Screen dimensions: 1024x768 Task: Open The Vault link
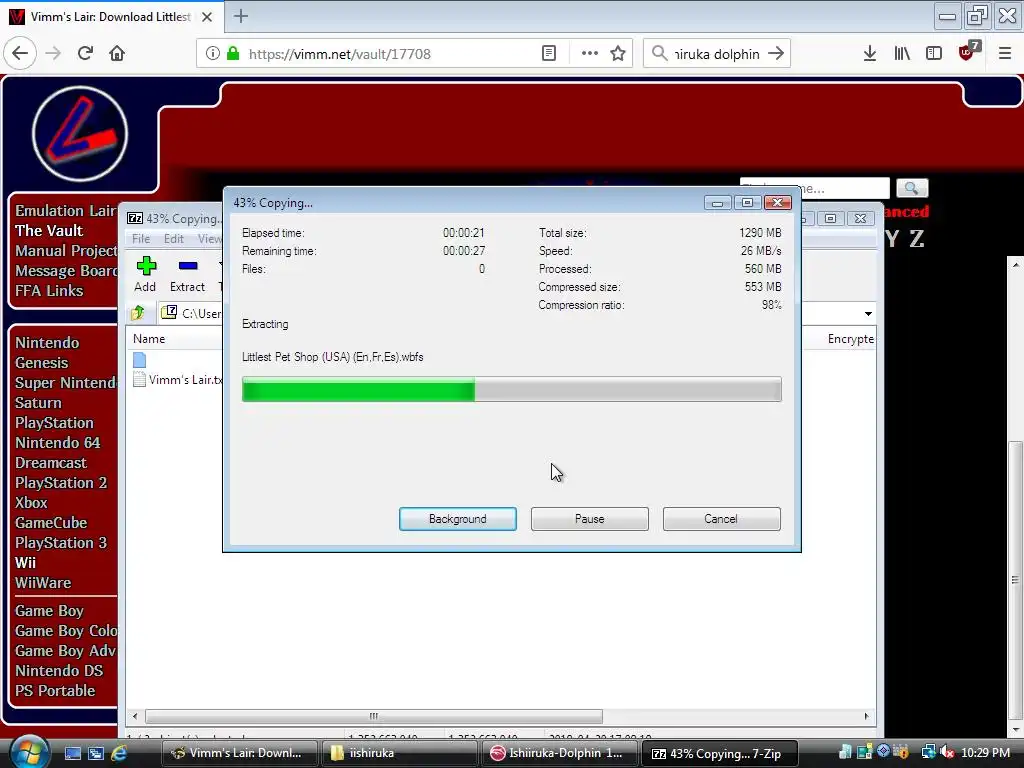(x=49, y=231)
